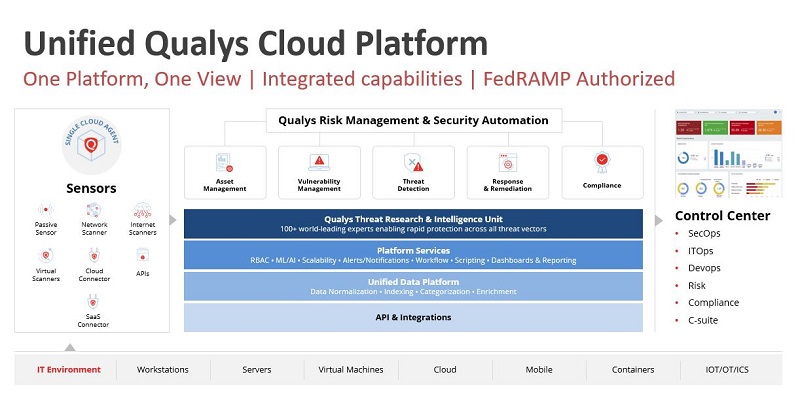800x417 pixels.
Task: Click the Compliance badge icon
Action: [602, 160]
